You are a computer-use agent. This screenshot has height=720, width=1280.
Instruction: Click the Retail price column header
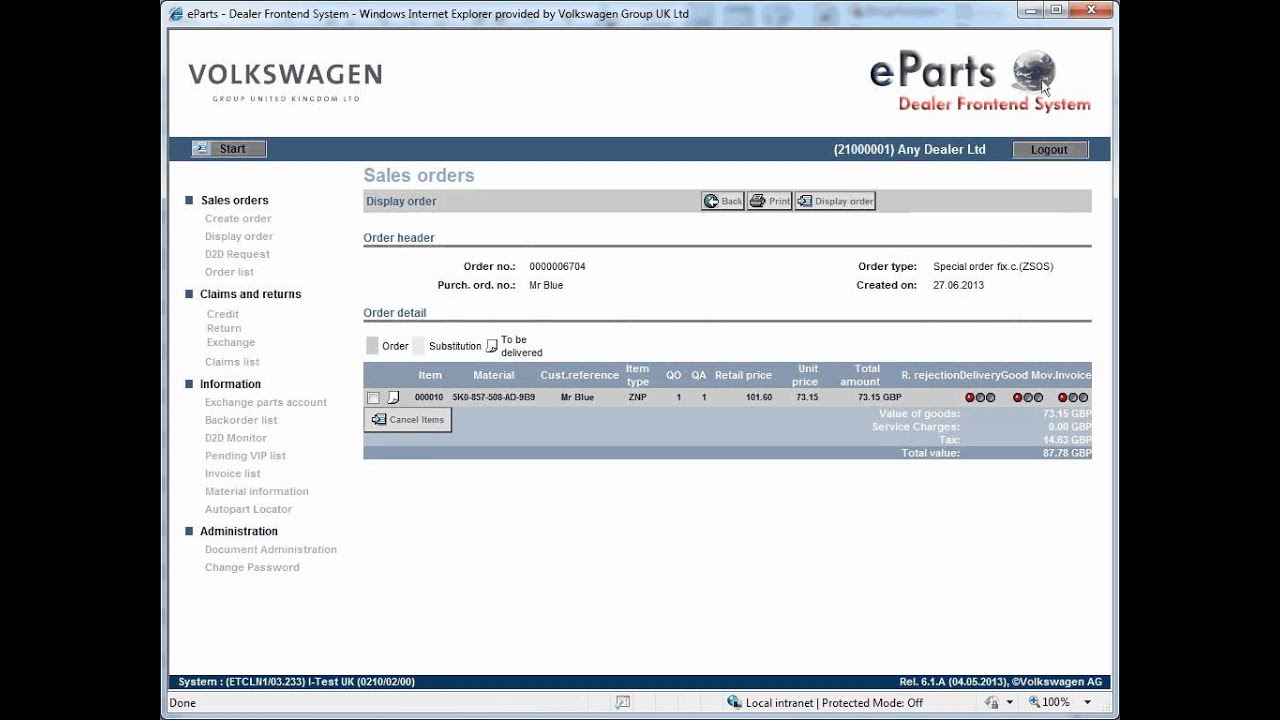coord(743,375)
